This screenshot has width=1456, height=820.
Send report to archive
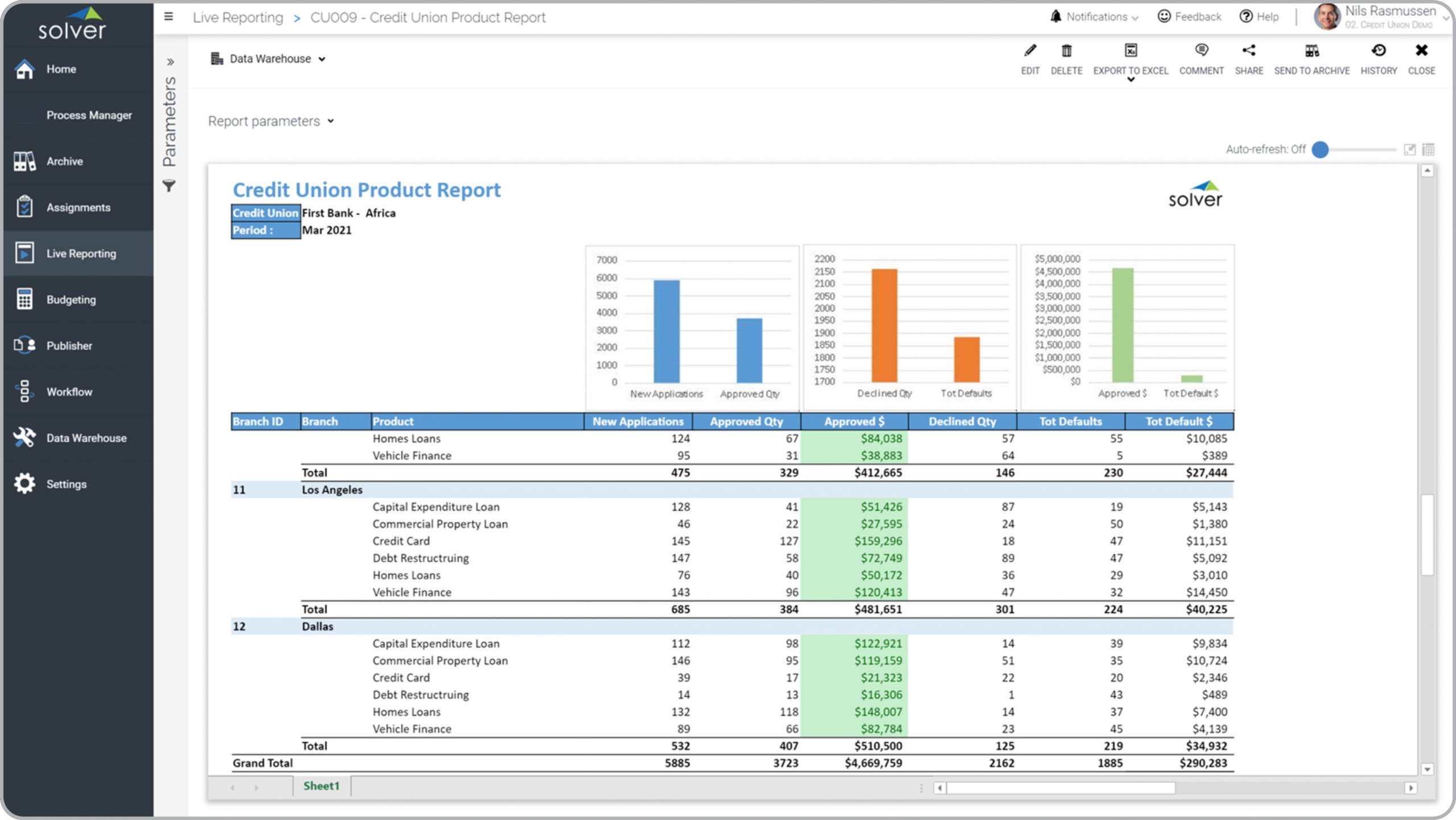[x=1311, y=51]
